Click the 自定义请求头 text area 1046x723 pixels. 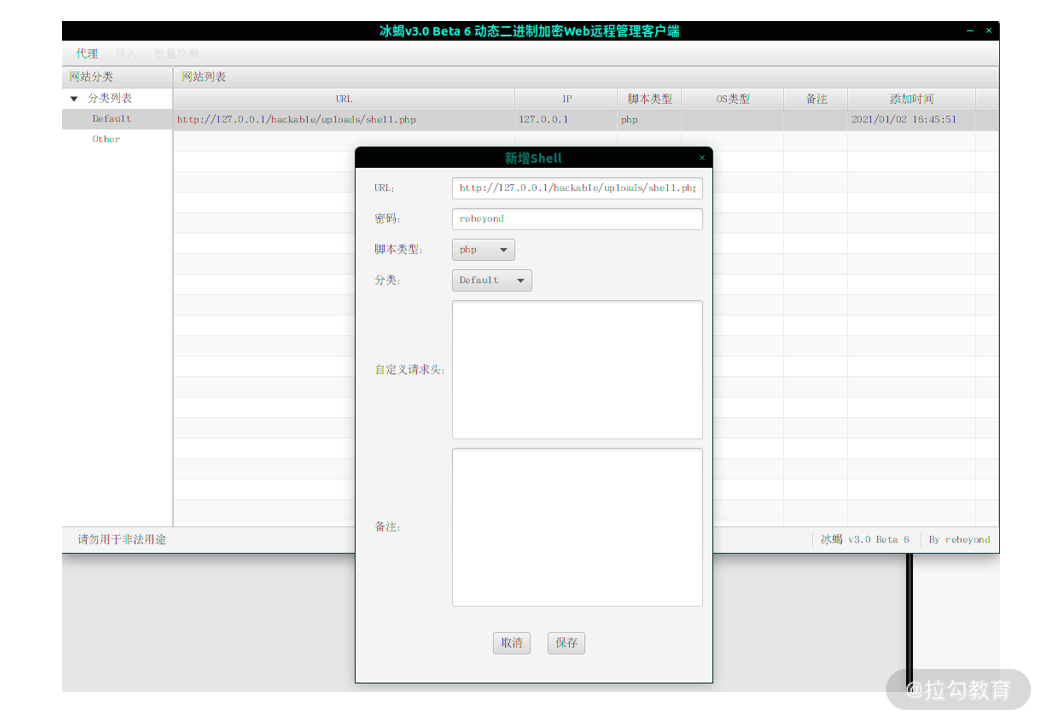coord(577,370)
